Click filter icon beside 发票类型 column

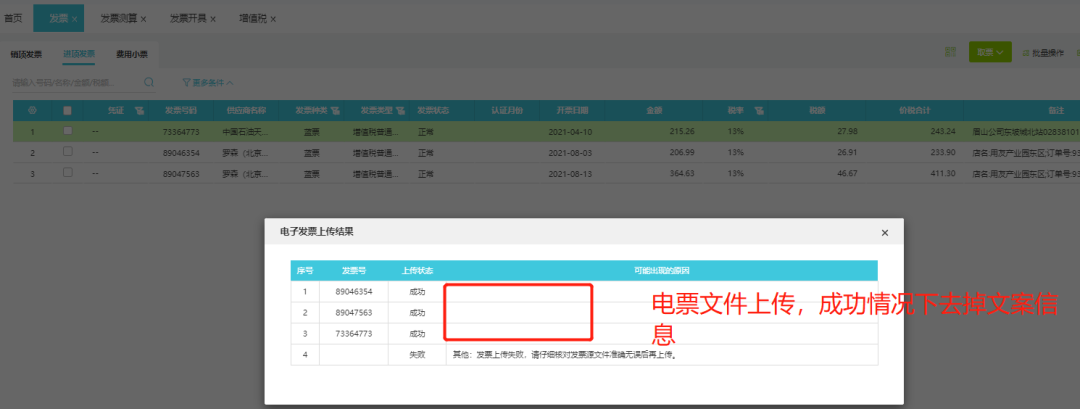[400, 110]
